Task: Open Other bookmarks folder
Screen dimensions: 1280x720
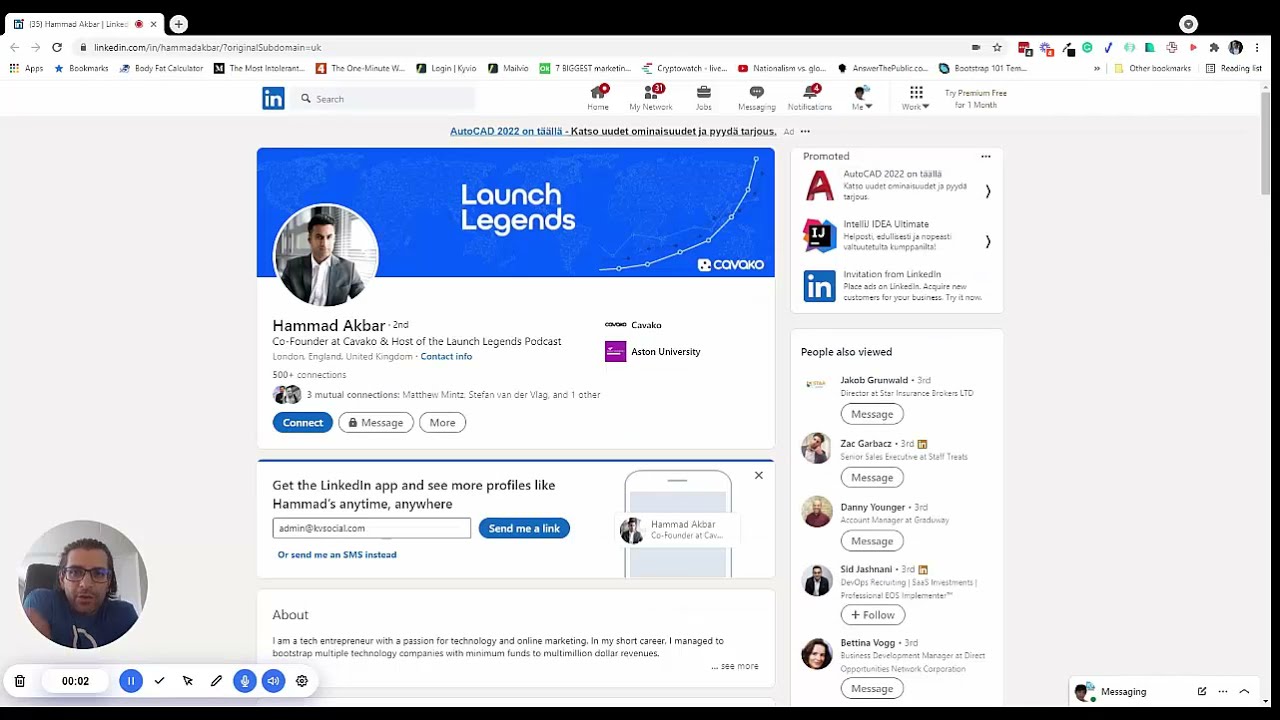Action: (x=1153, y=68)
